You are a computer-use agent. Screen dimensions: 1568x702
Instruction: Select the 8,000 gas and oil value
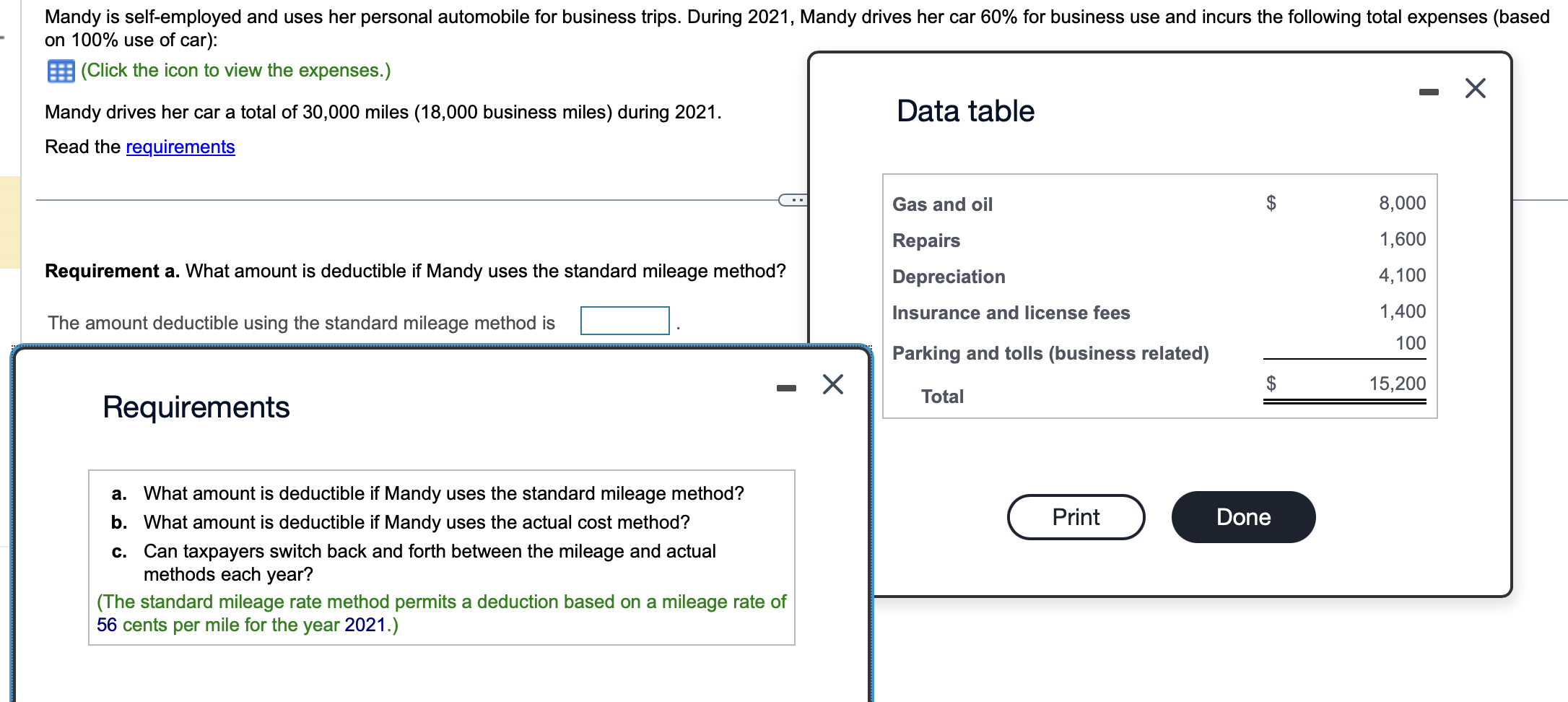click(x=1402, y=203)
